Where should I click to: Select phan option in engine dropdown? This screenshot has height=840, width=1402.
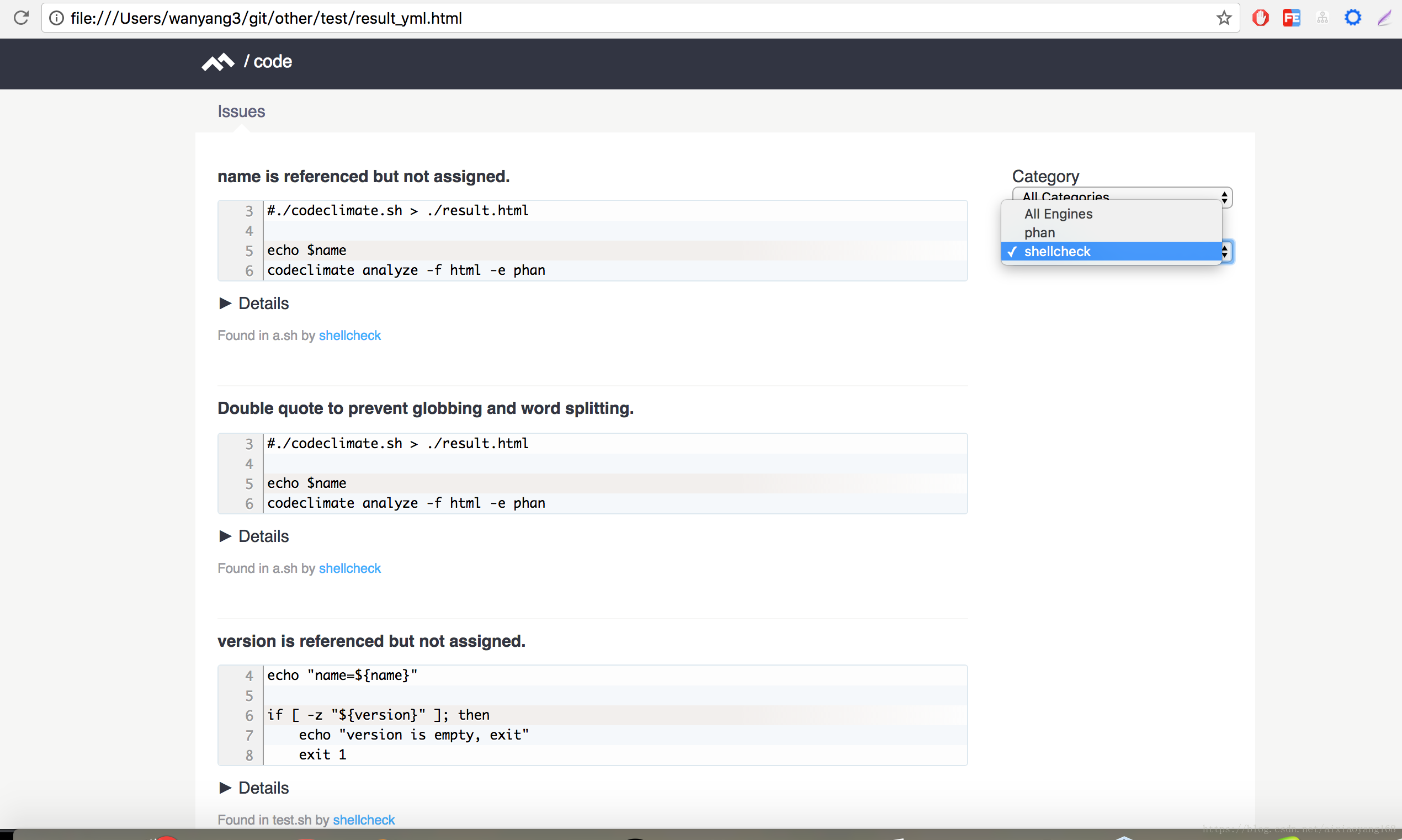pos(1111,233)
